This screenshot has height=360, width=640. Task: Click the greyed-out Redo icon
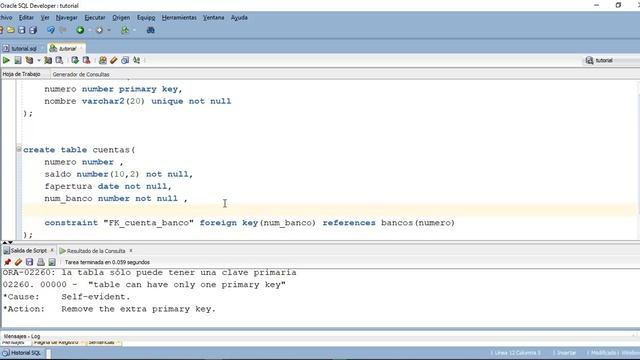click(63, 30)
